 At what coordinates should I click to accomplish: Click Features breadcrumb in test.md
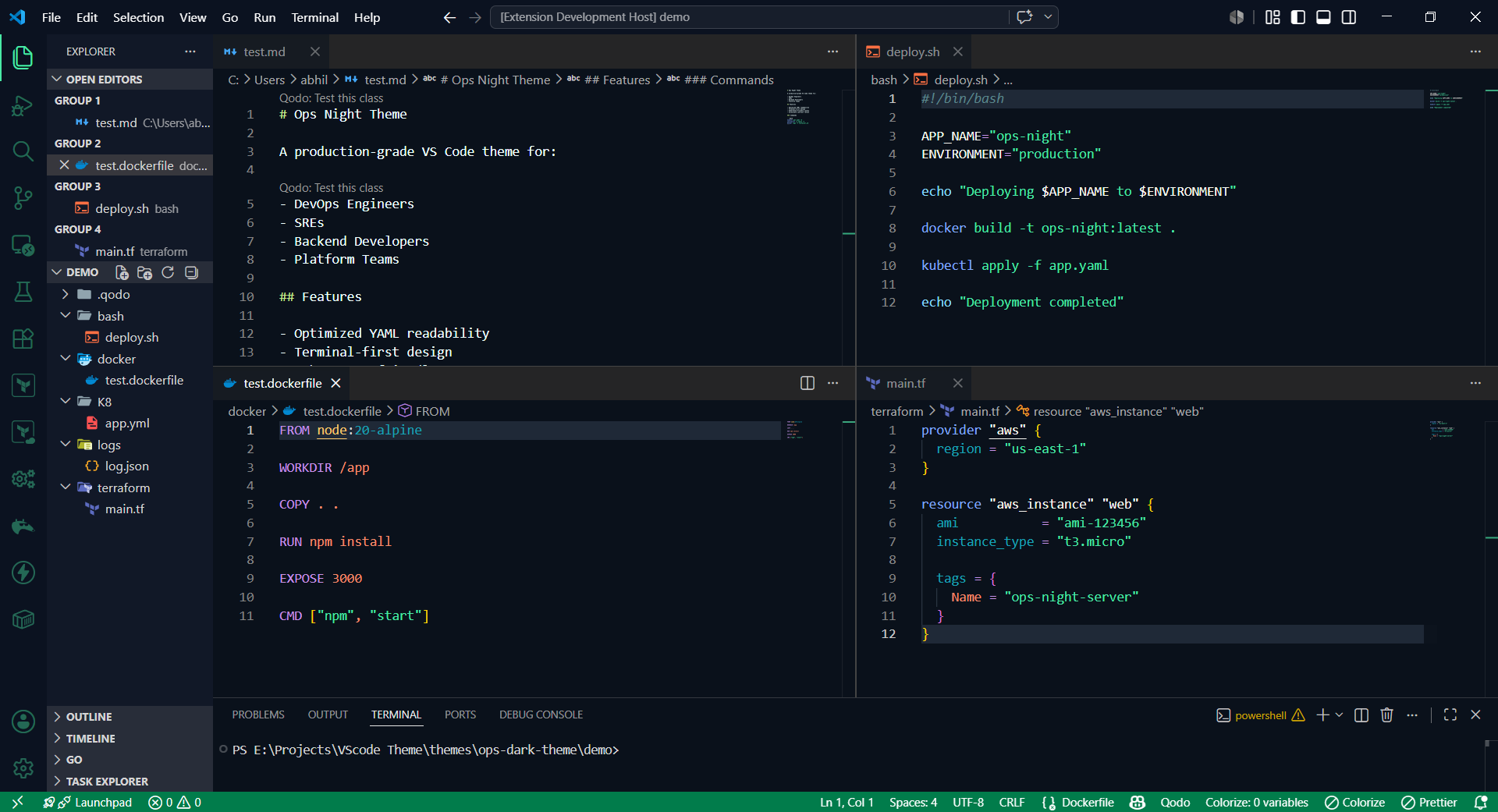616,80
